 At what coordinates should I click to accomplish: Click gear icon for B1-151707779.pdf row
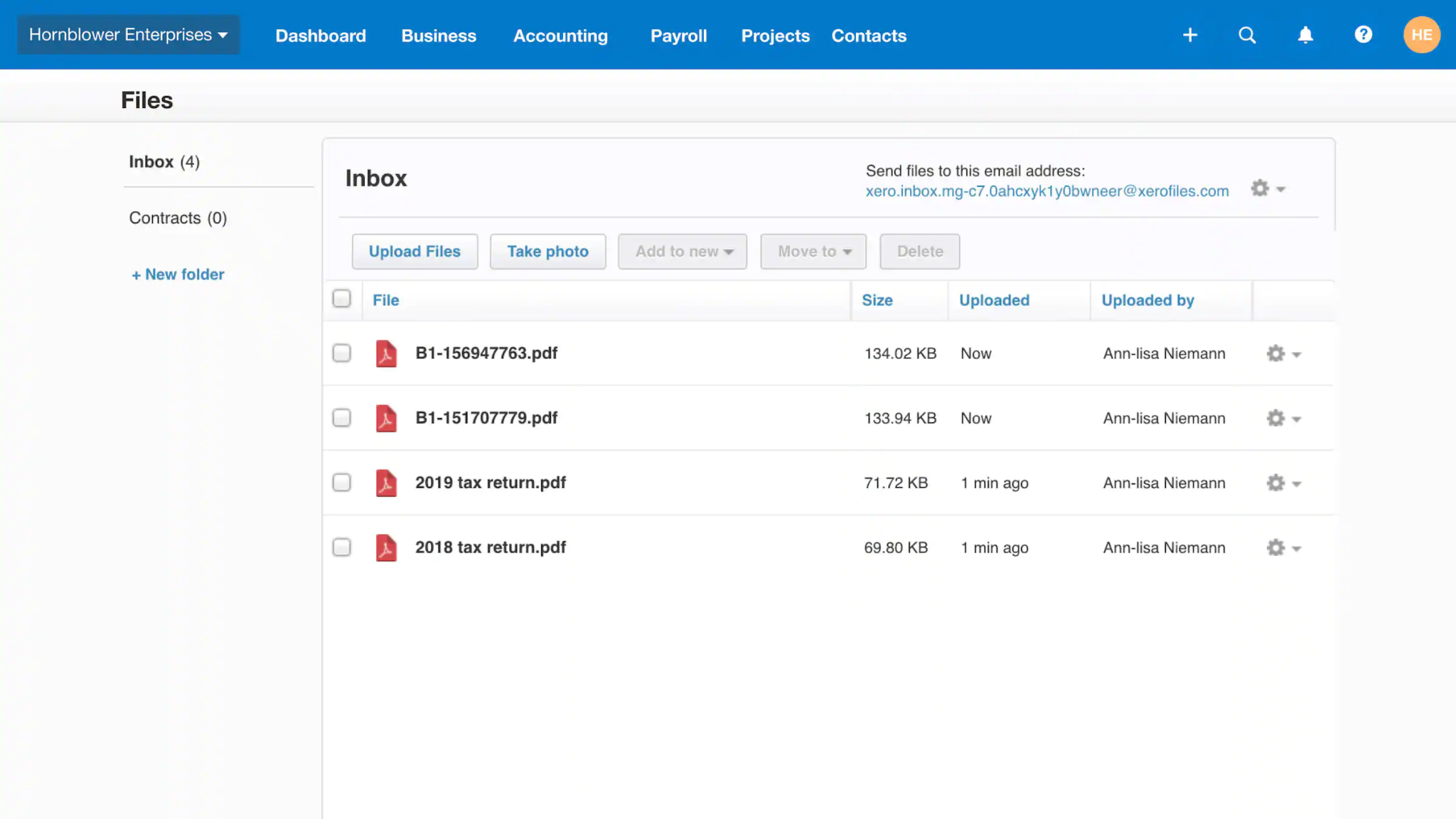coord(1283,418)
